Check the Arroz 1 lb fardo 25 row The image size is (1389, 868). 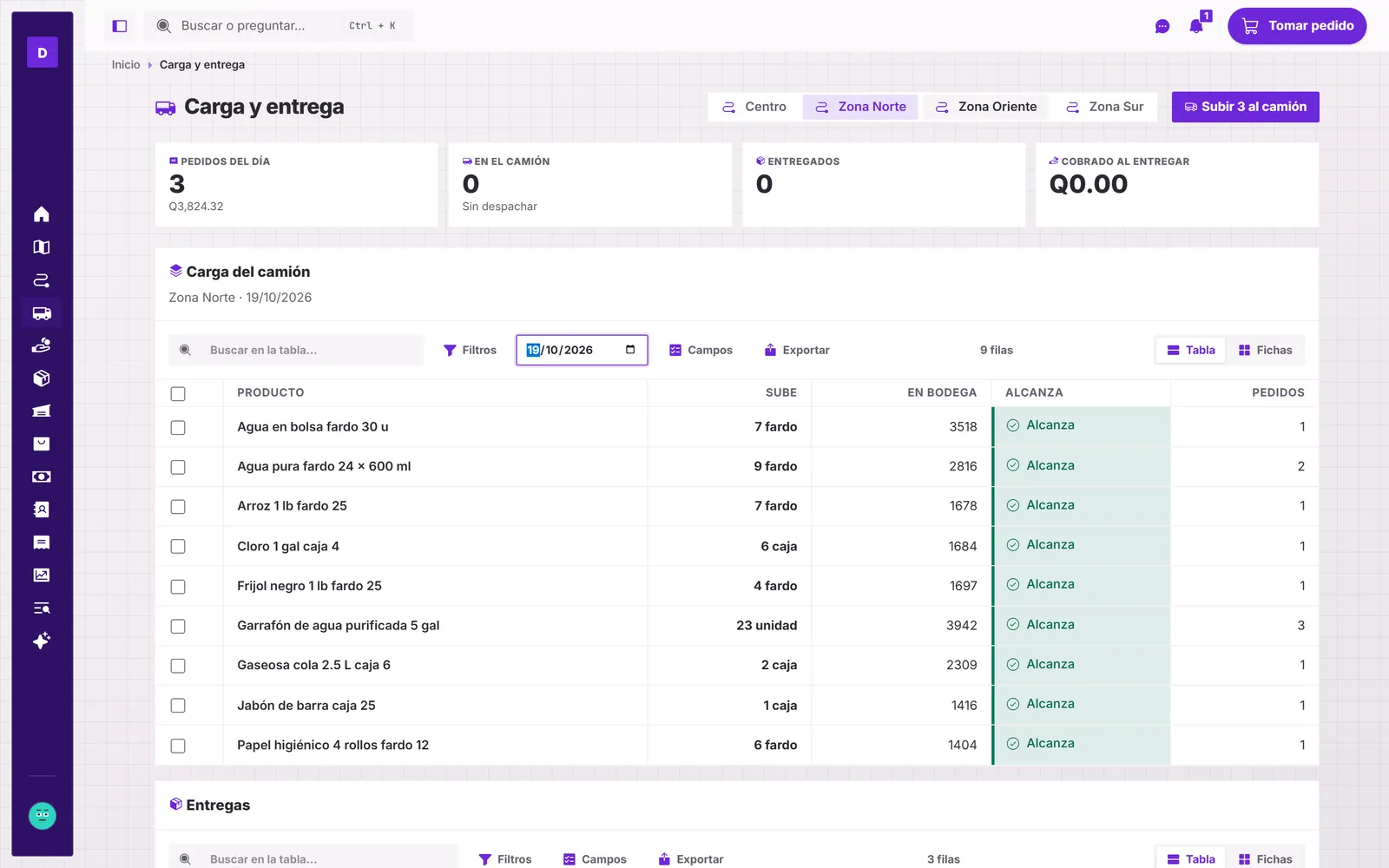click(178, 507)
